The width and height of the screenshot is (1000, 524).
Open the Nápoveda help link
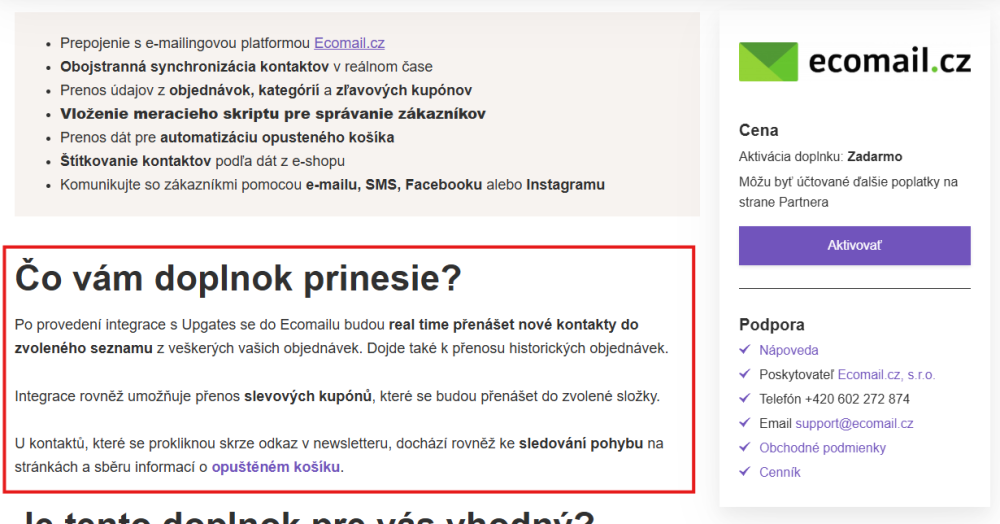tap(788, 350)
